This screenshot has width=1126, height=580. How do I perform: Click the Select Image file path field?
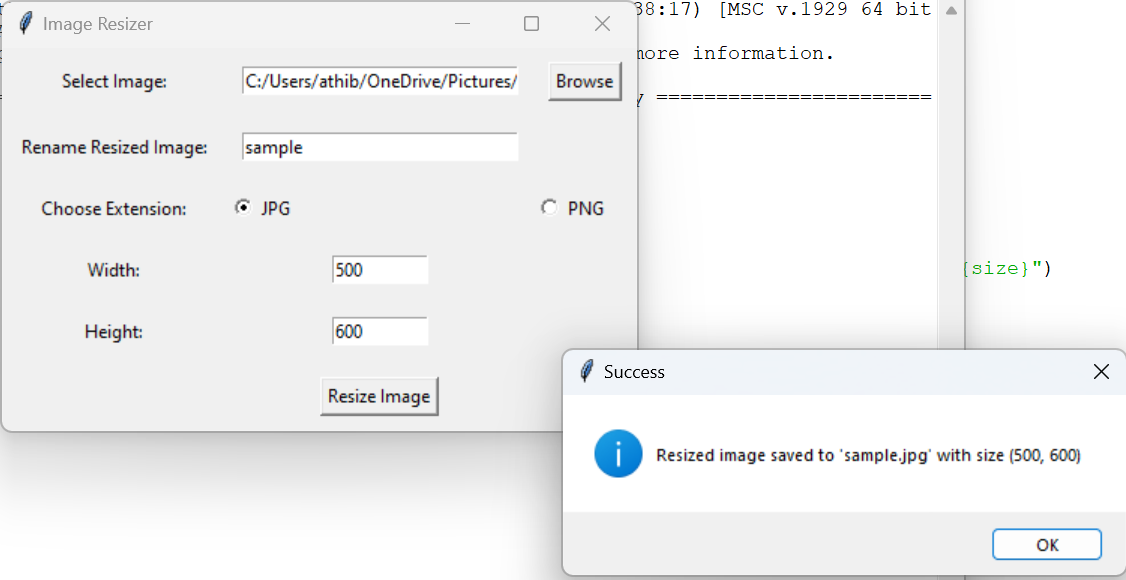(x=379, y=81)
